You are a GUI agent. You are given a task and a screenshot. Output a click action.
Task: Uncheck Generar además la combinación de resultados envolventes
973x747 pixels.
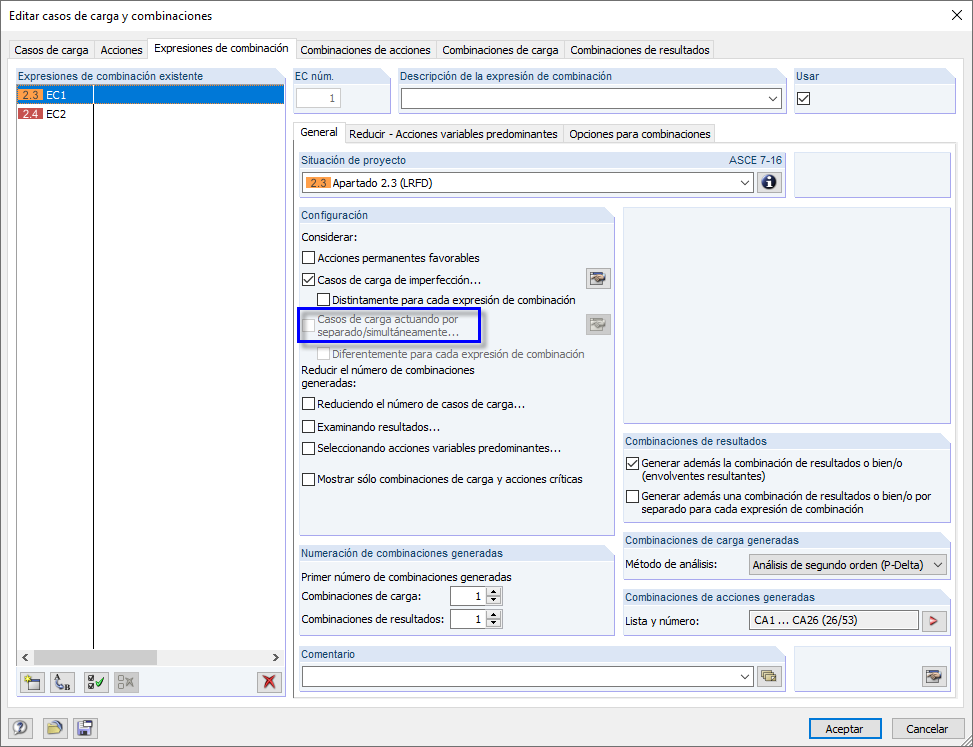[632, 463]
